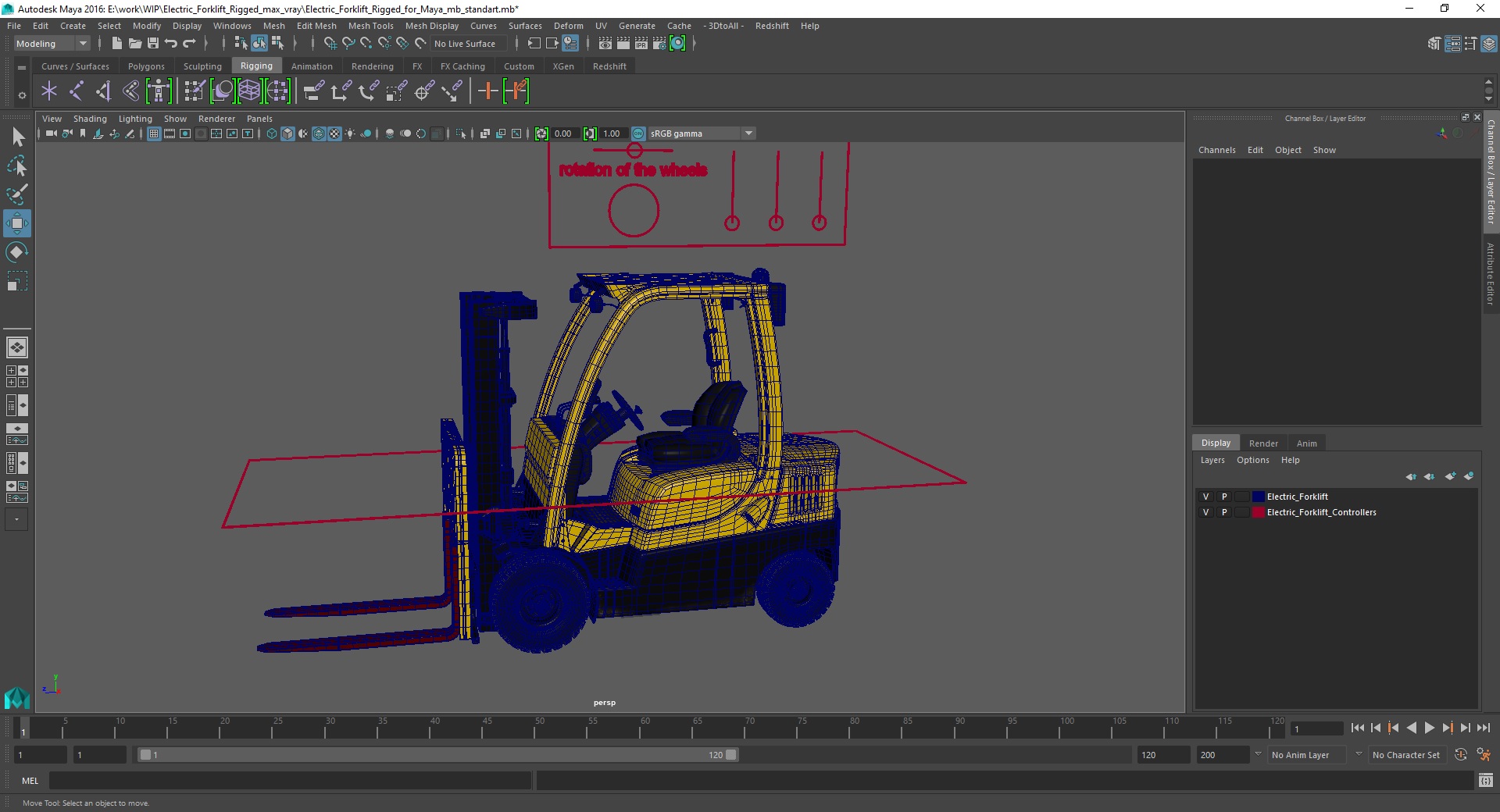The width and height of the screenshot is (1500, 812).
Task: Toggle use all lights bulb icon
Action: 350,134
